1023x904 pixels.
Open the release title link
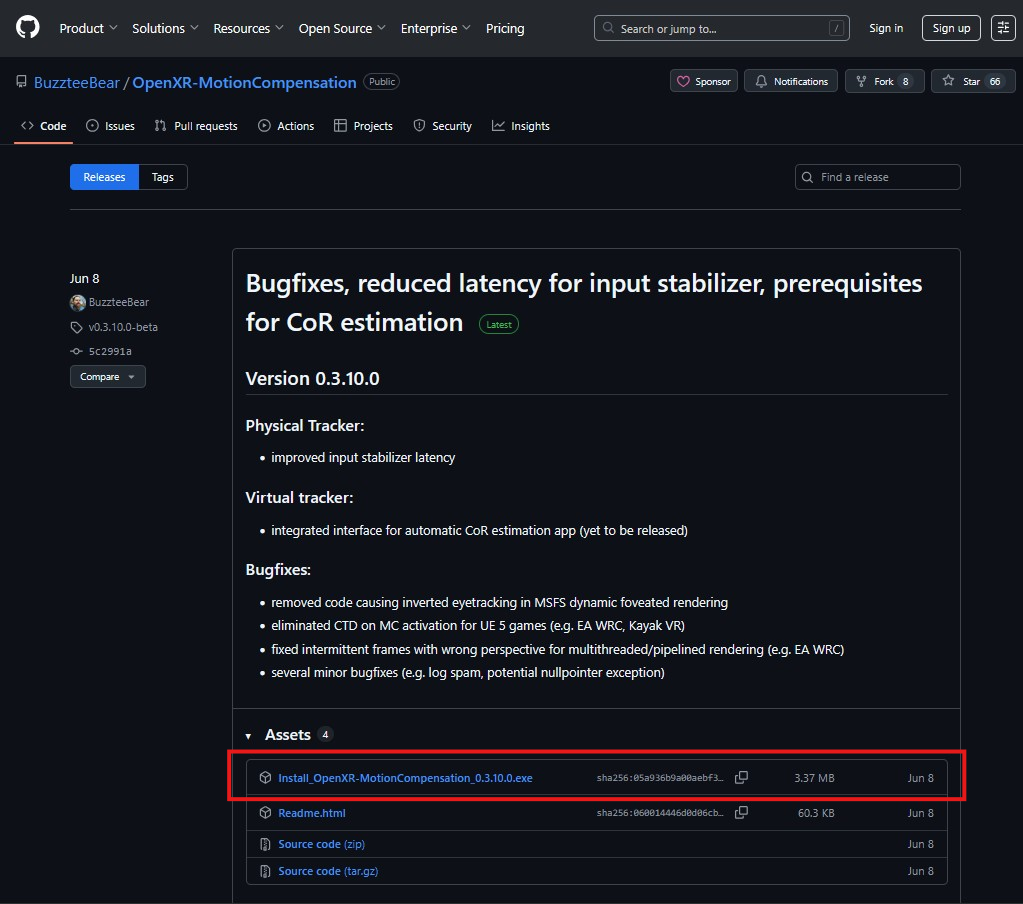coord(583,303)
